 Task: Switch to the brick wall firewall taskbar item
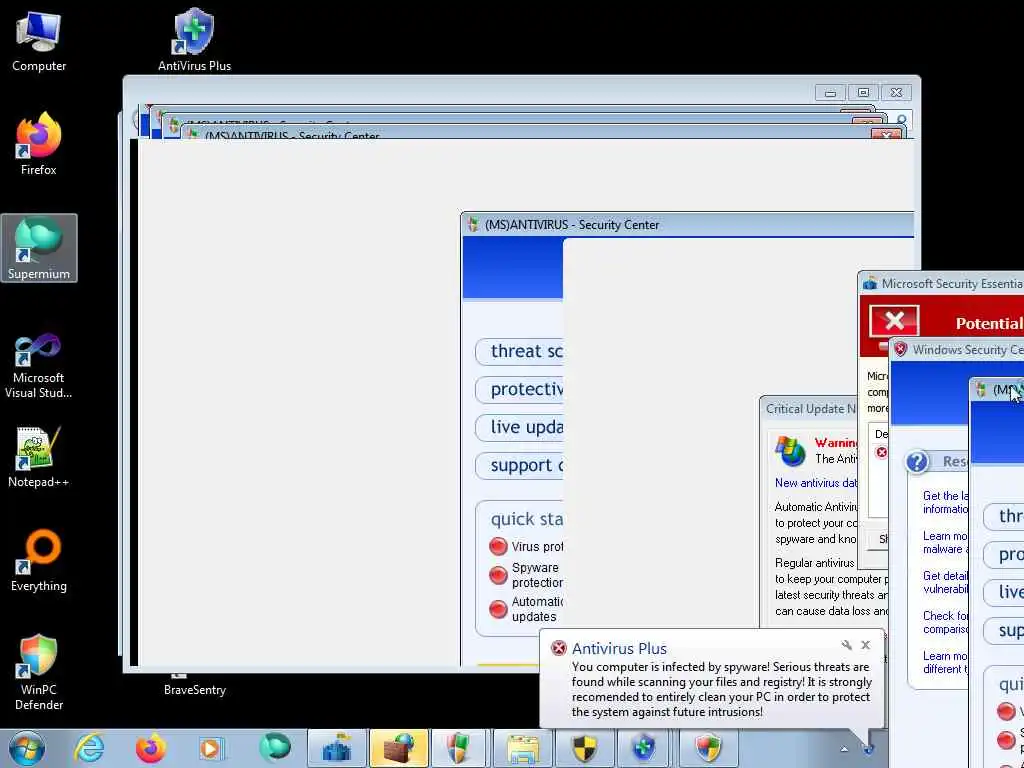tap(399, 748)
